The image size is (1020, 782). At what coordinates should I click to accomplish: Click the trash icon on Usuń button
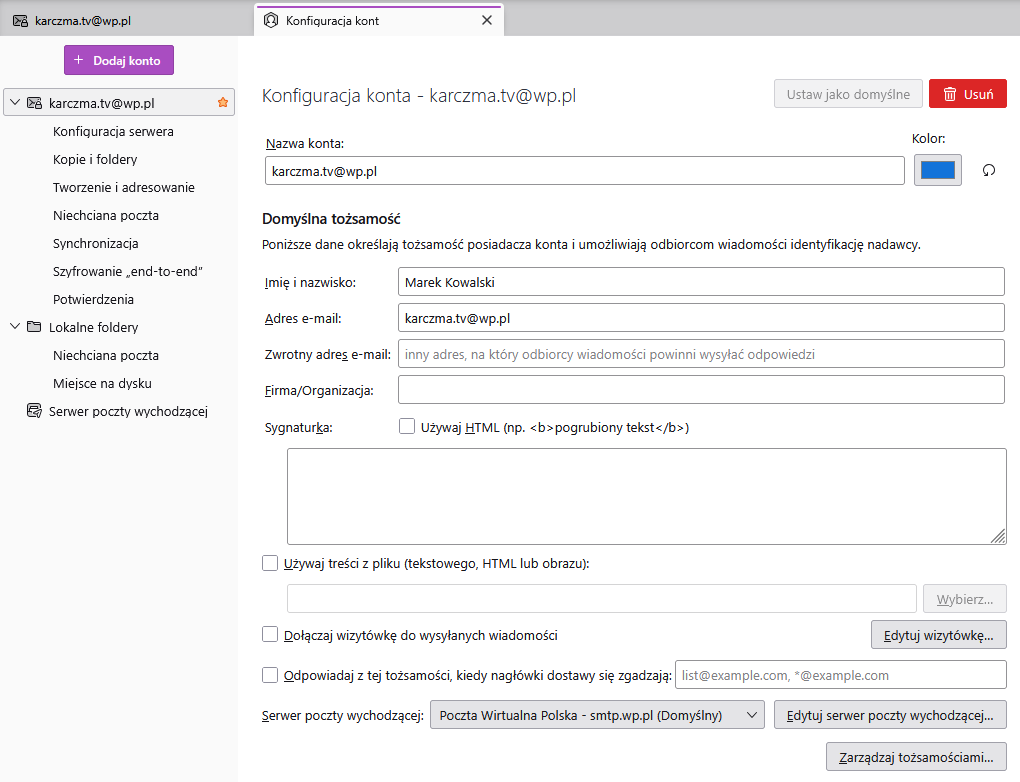950,94
